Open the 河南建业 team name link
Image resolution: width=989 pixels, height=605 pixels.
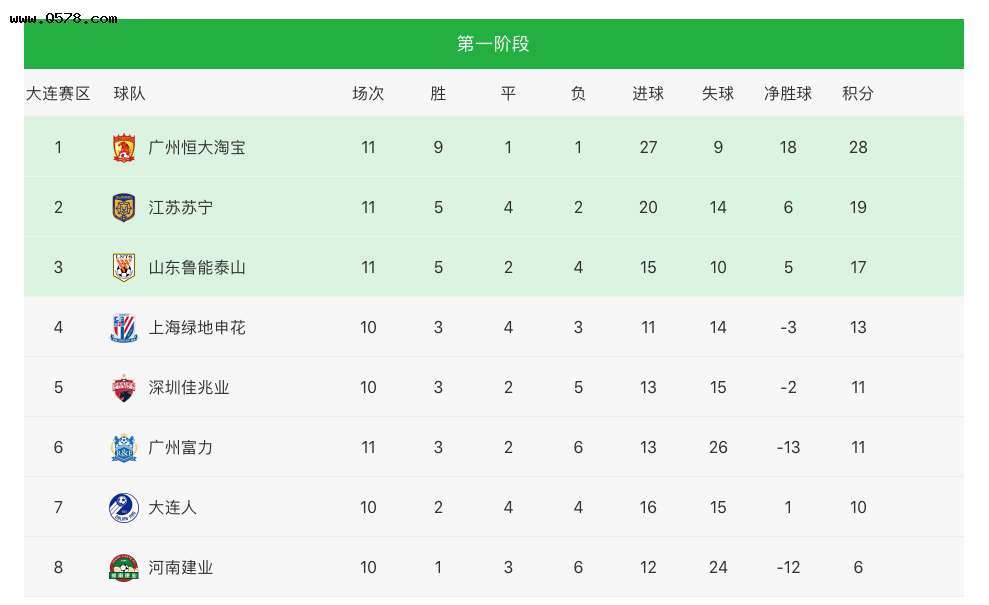(180, 567)
